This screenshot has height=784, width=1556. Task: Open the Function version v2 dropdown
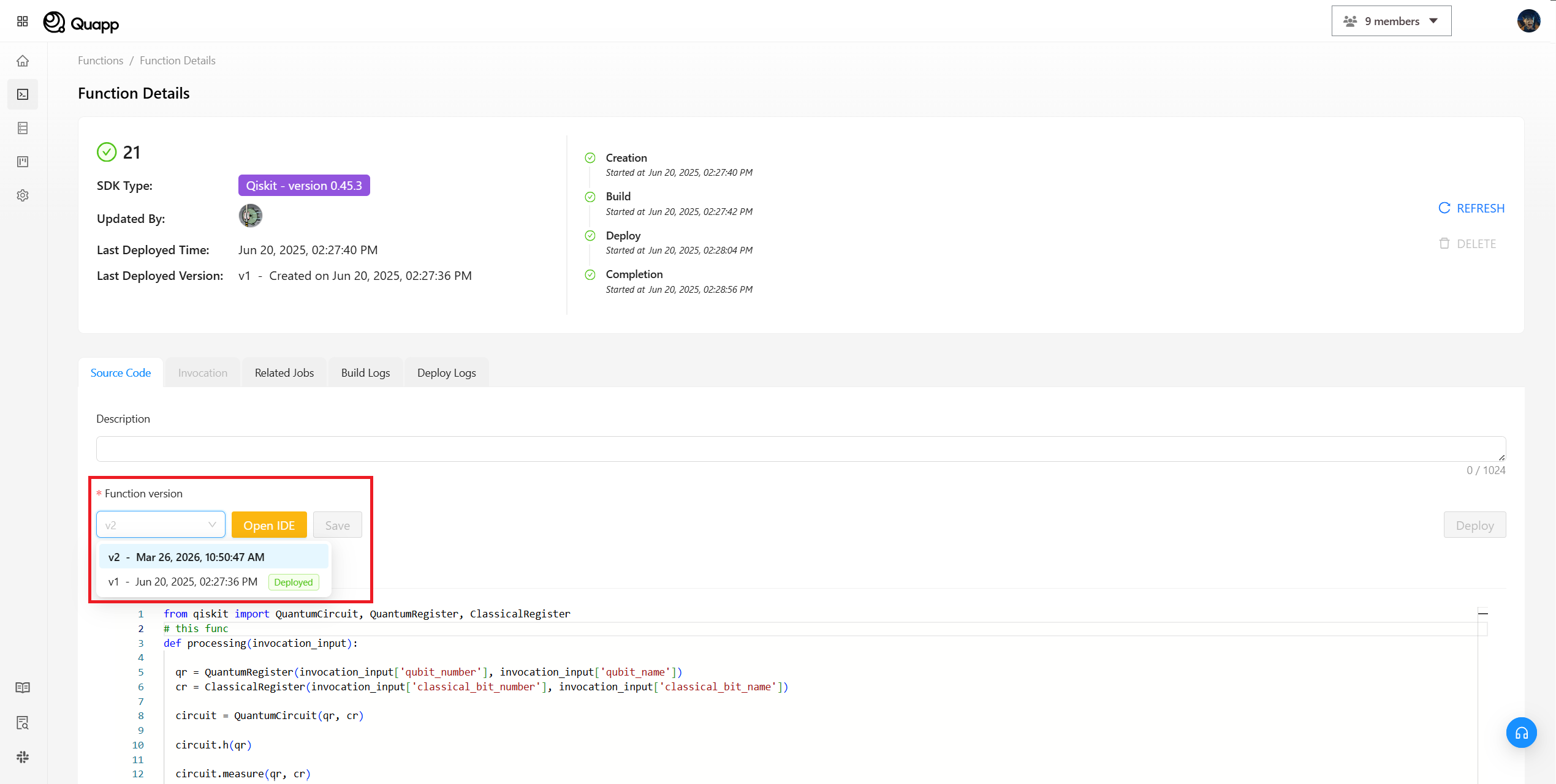click(161, 525)
